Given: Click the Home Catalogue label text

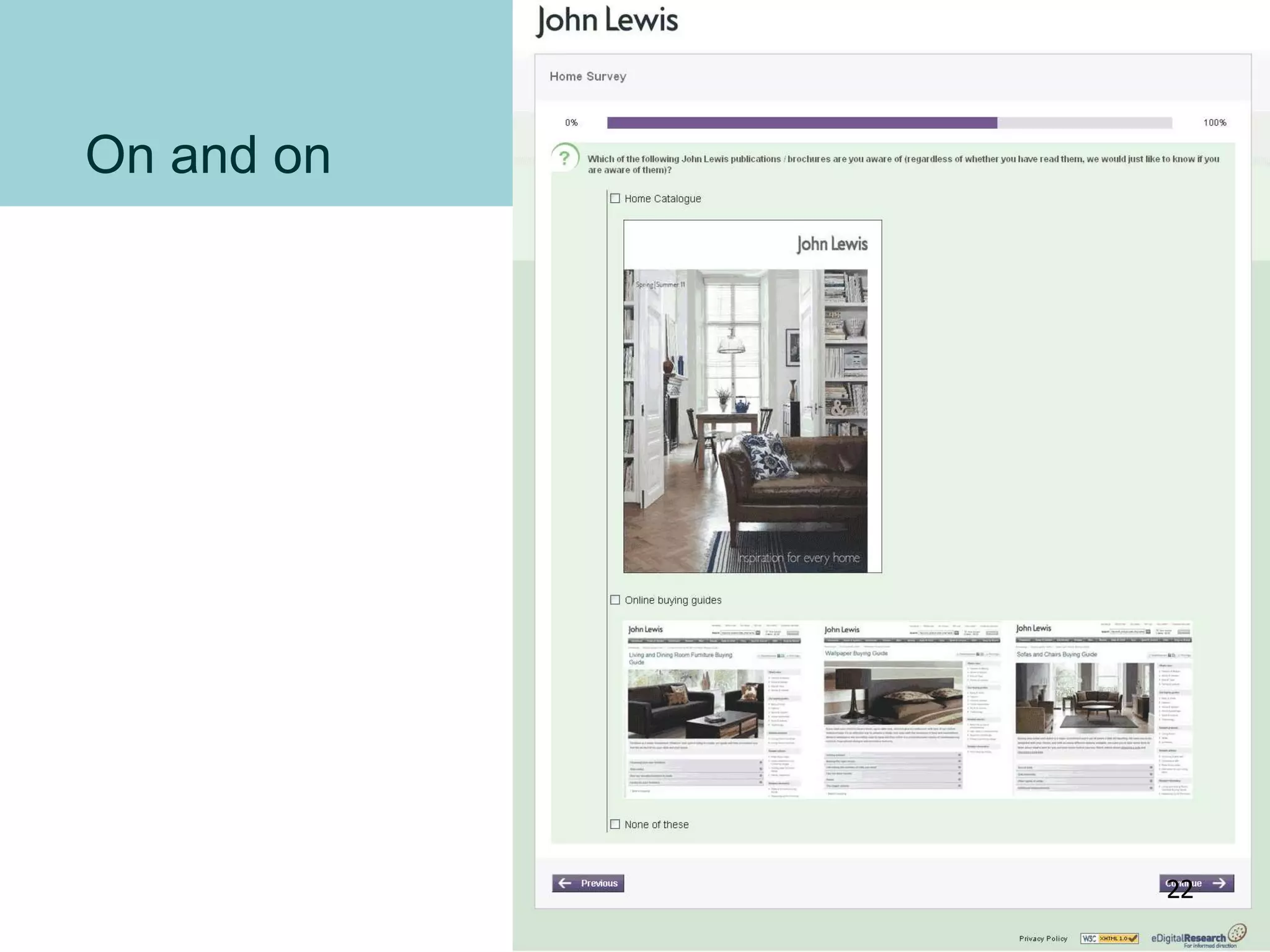Looking at the screenshot, I should pyautogui.click(x=662, y=199).
